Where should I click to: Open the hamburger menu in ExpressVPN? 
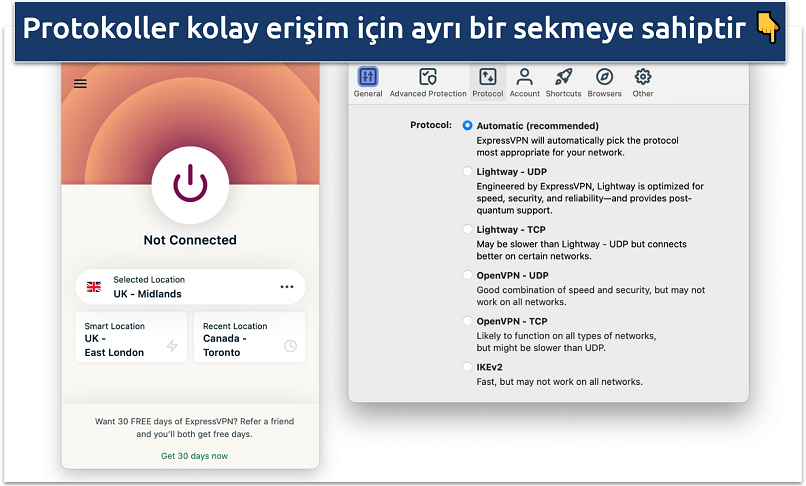80,84
